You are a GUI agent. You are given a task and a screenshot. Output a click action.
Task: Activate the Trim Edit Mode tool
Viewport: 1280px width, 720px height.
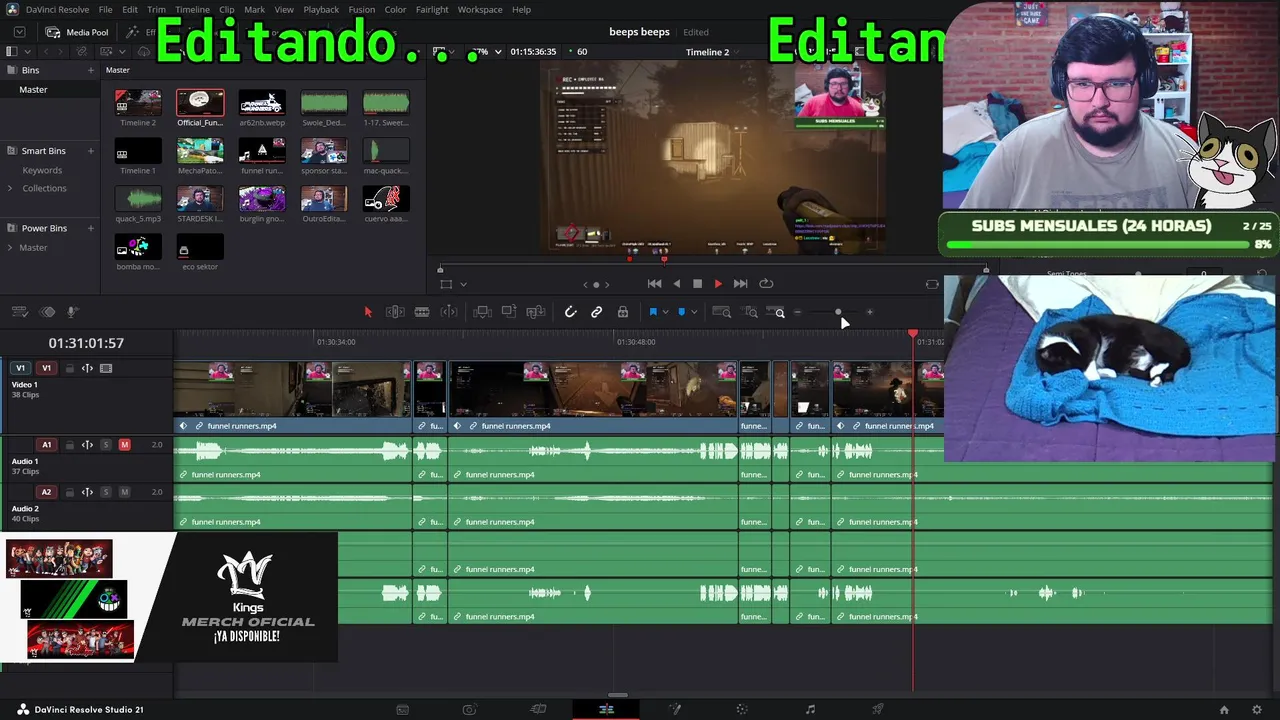395,312
